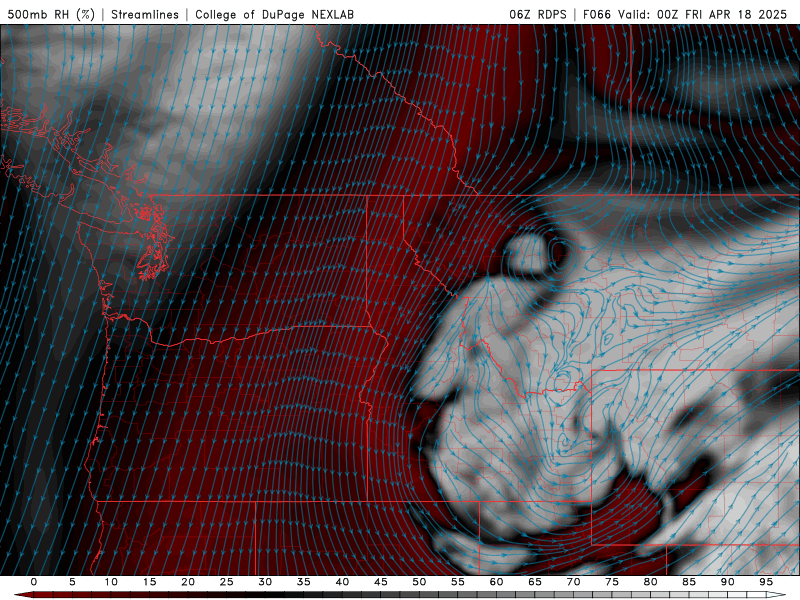Click the "500mb RH (%)" title text
The height and width of the screenshot is (600, 800).
click(x=51, y=14)
